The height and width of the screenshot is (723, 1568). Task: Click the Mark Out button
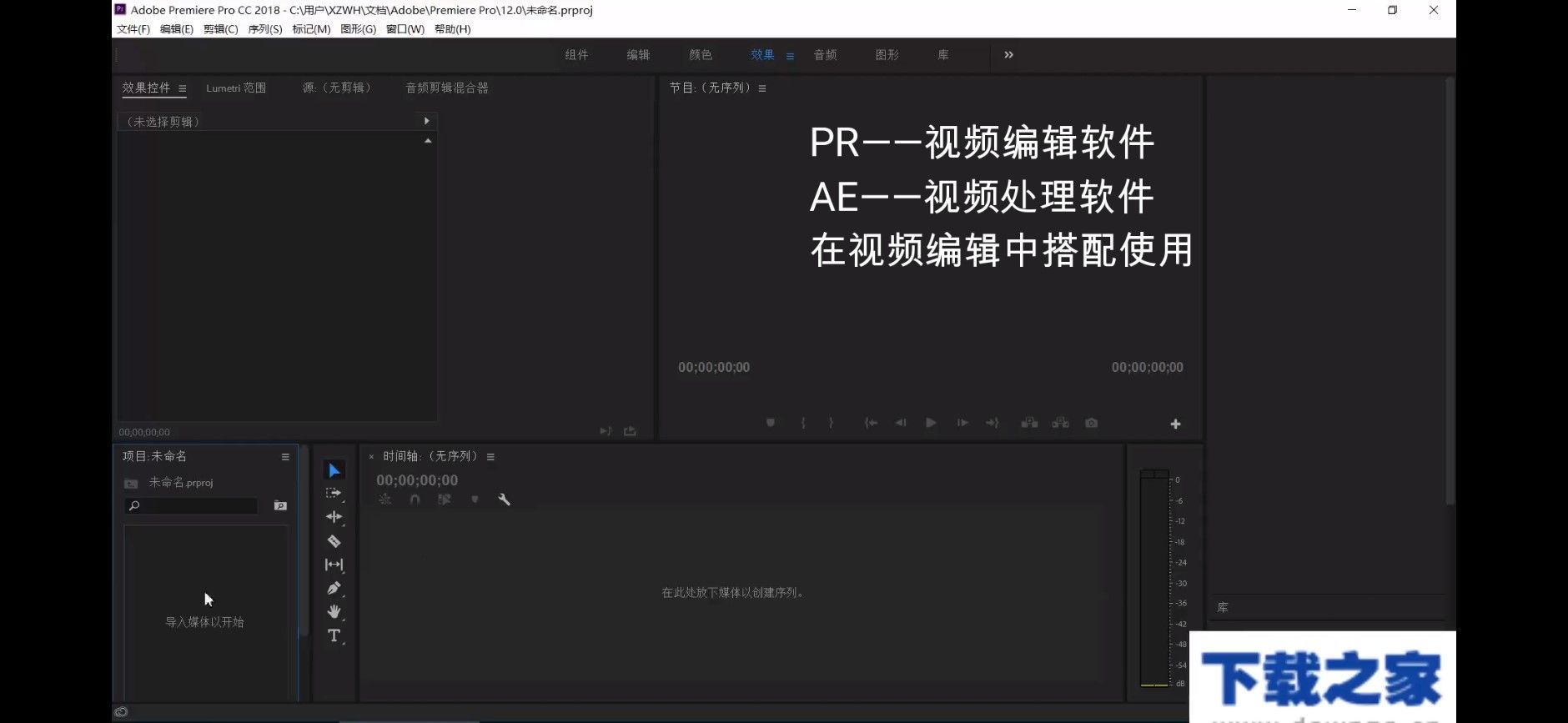[831, 423]
